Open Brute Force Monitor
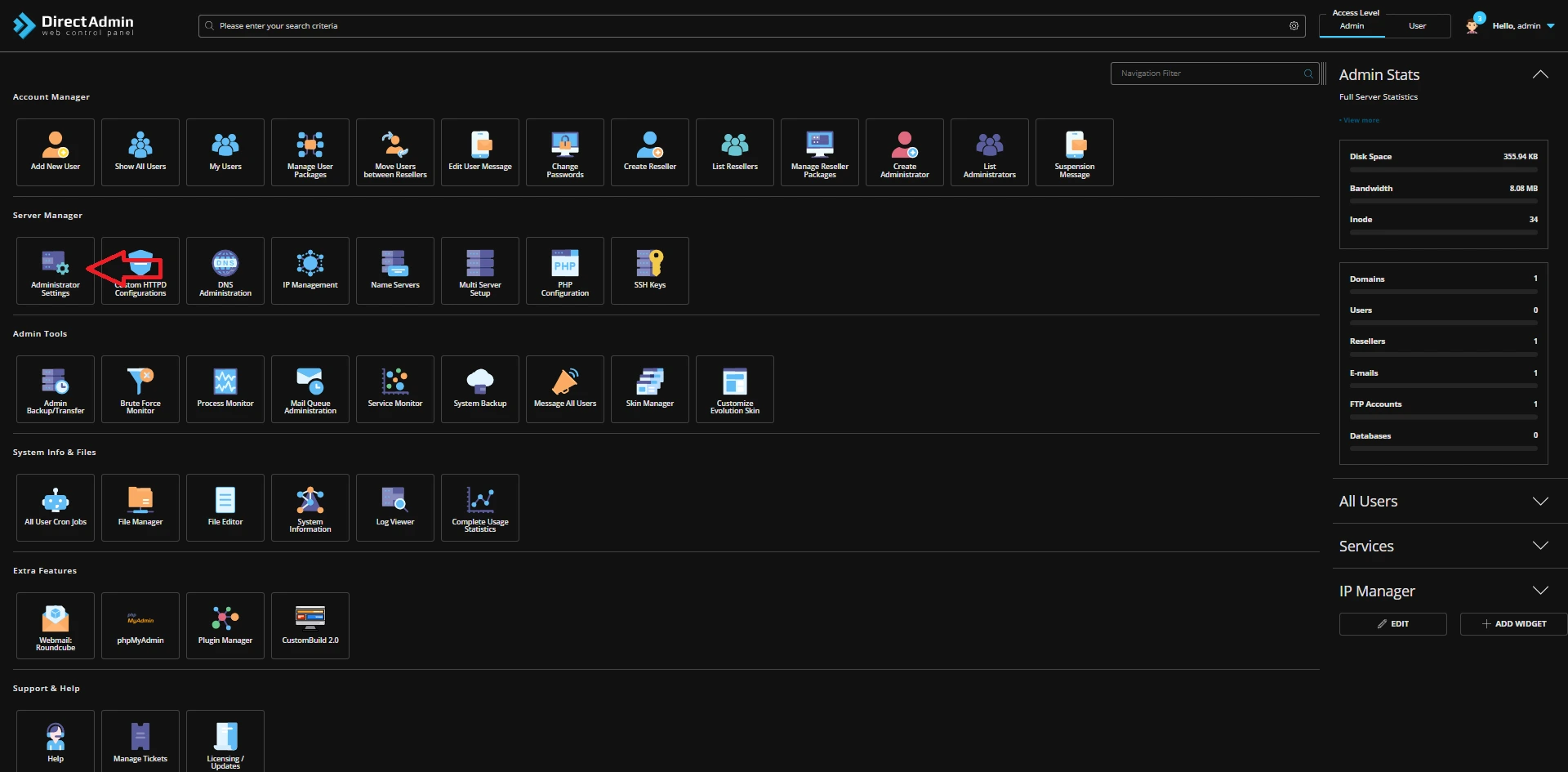The image size is (1568, 772). point(140,389)
